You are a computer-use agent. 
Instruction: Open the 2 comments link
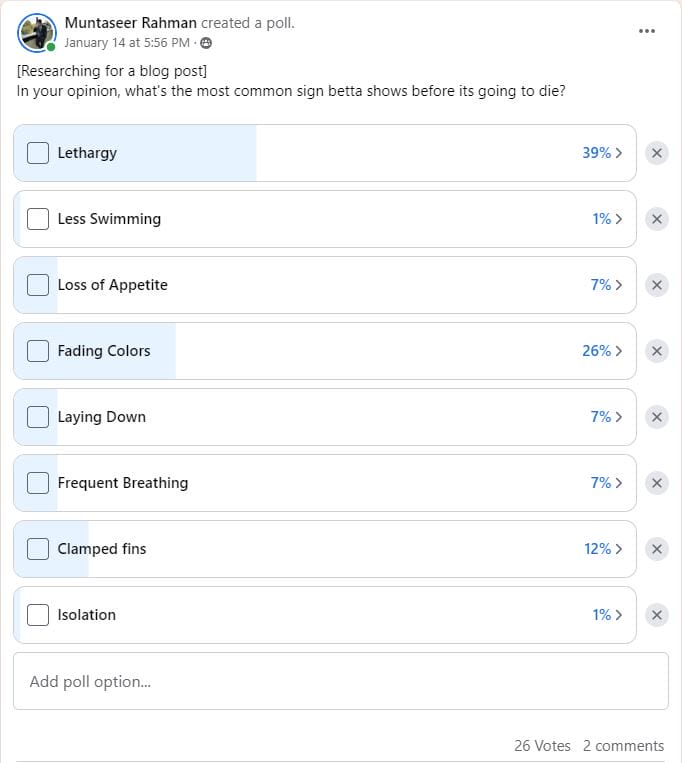point(623,746)
